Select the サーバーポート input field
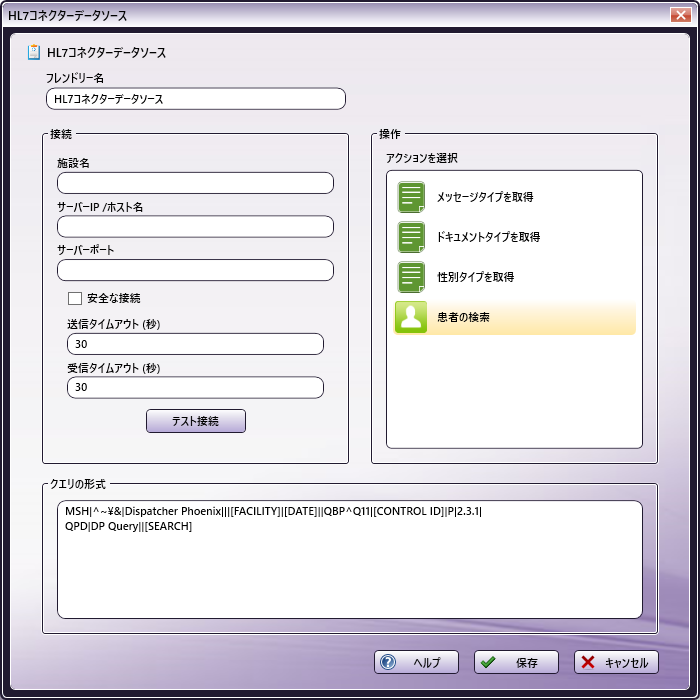Screen dimensions: 700x700 coord(195,270)
